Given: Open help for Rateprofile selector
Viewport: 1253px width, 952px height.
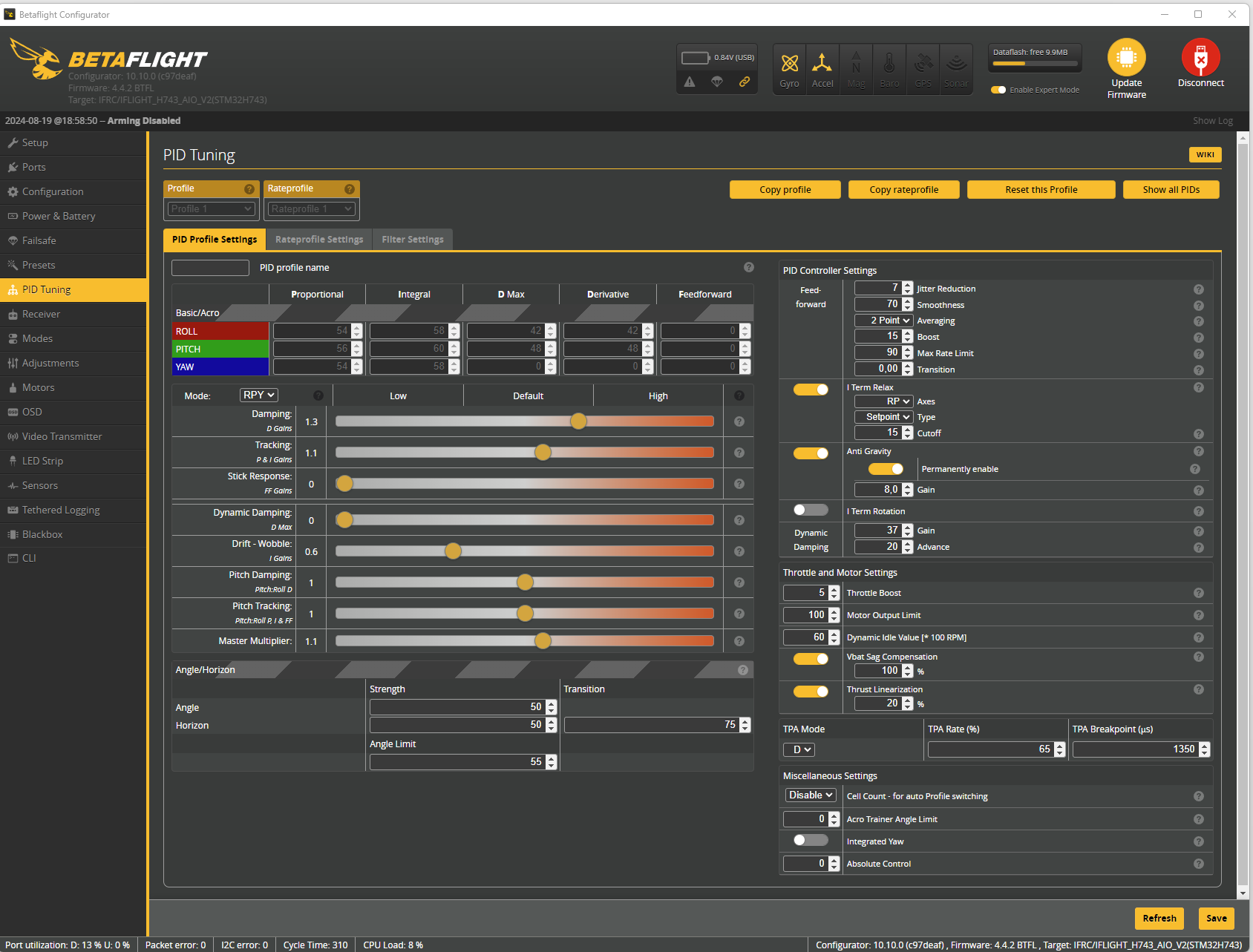Looking at the screenshot, I should [349, 189].
